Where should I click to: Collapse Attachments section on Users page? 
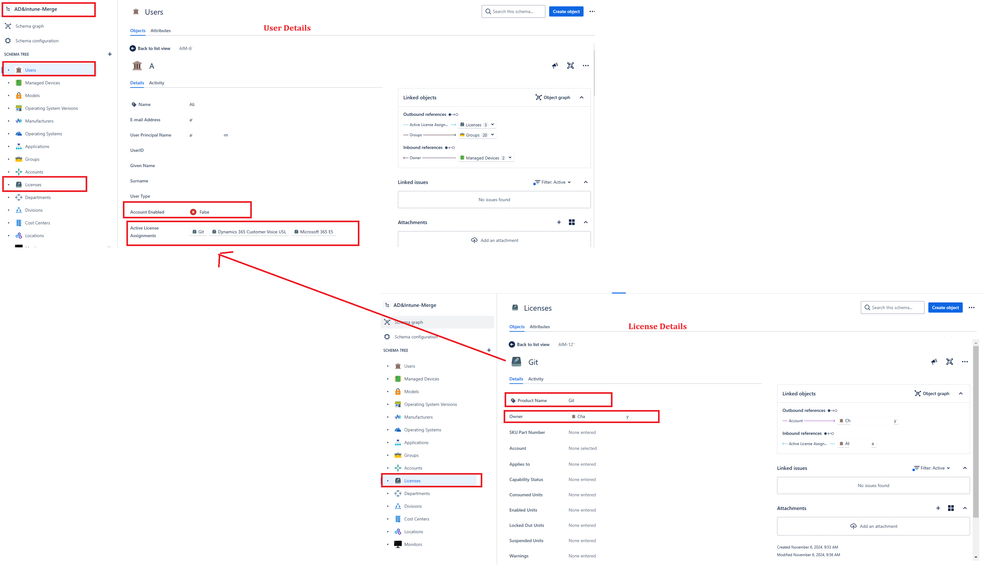point(586,222)
